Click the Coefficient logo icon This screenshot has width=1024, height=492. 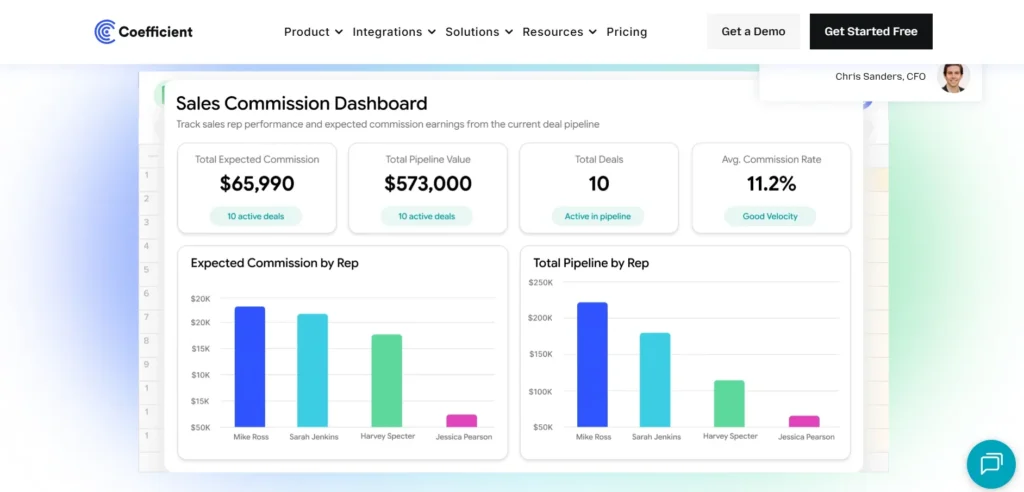(x=104, y=31)
